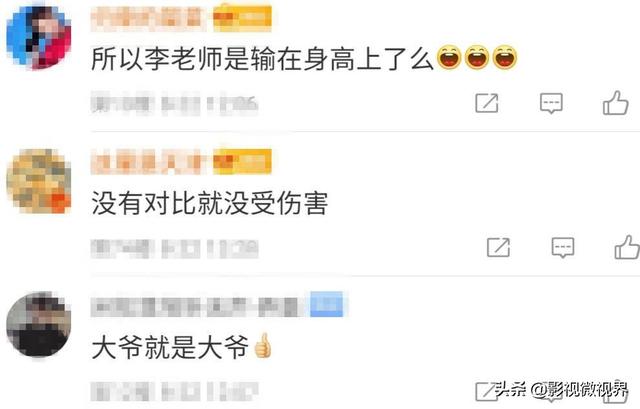Like the 没有对比就没受伤害 comment

point(627,247)
